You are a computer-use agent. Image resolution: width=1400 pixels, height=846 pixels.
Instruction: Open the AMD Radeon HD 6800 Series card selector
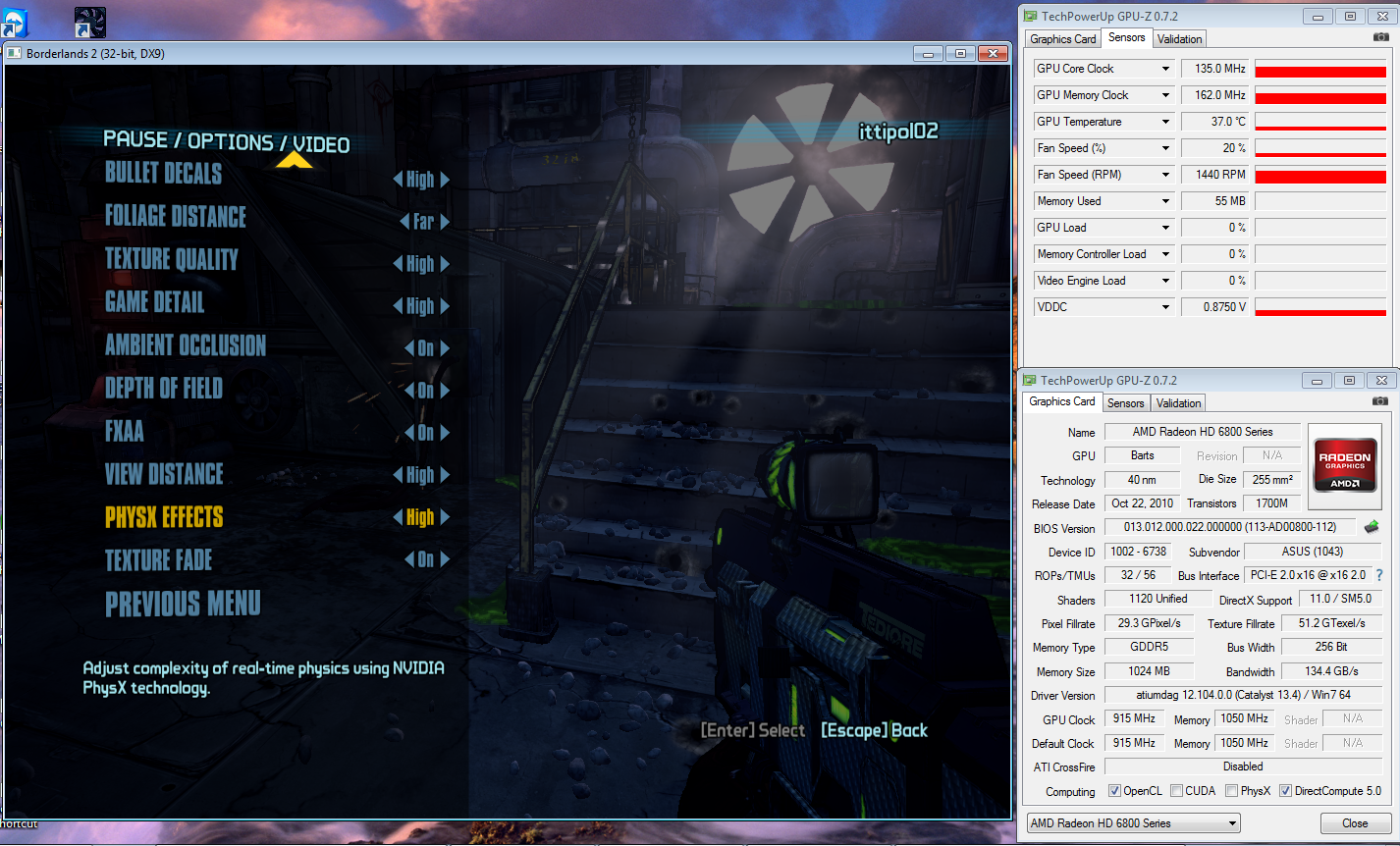(x=1134, y=823)
